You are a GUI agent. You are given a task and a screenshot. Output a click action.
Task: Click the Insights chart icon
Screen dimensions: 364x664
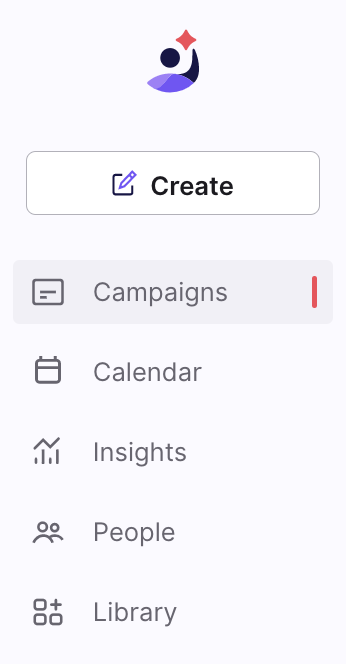point(47,451)
